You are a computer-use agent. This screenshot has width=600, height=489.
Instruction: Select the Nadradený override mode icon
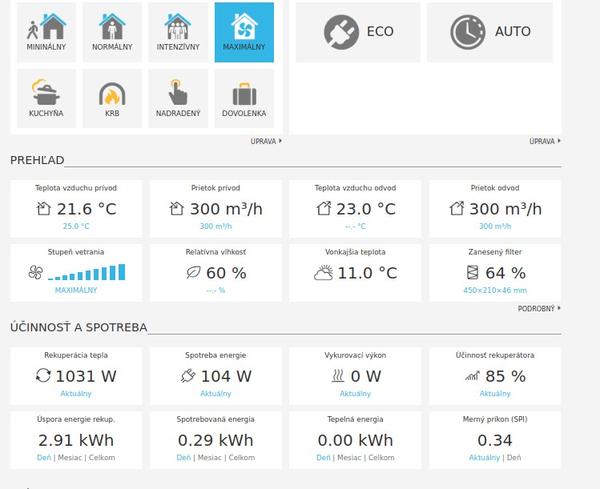pos(178,98)
